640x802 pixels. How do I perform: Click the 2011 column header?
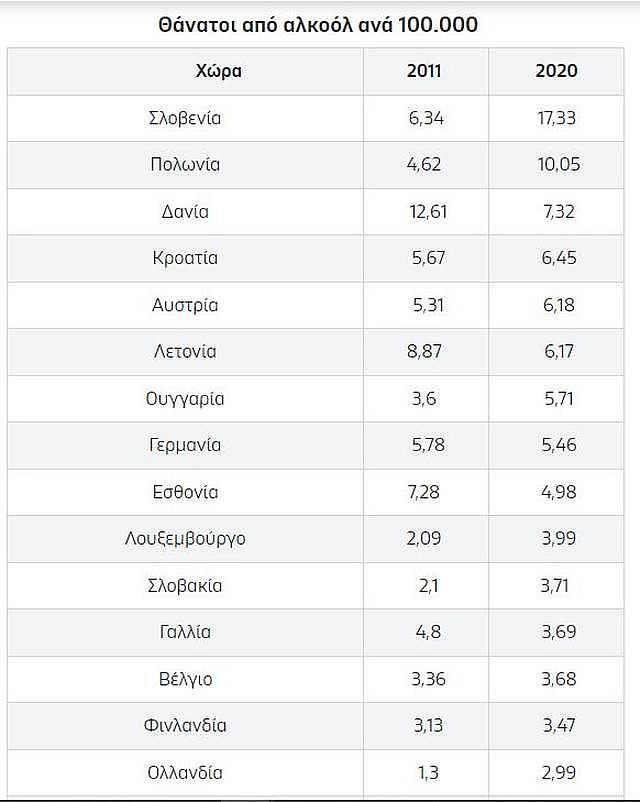[424, 71]
